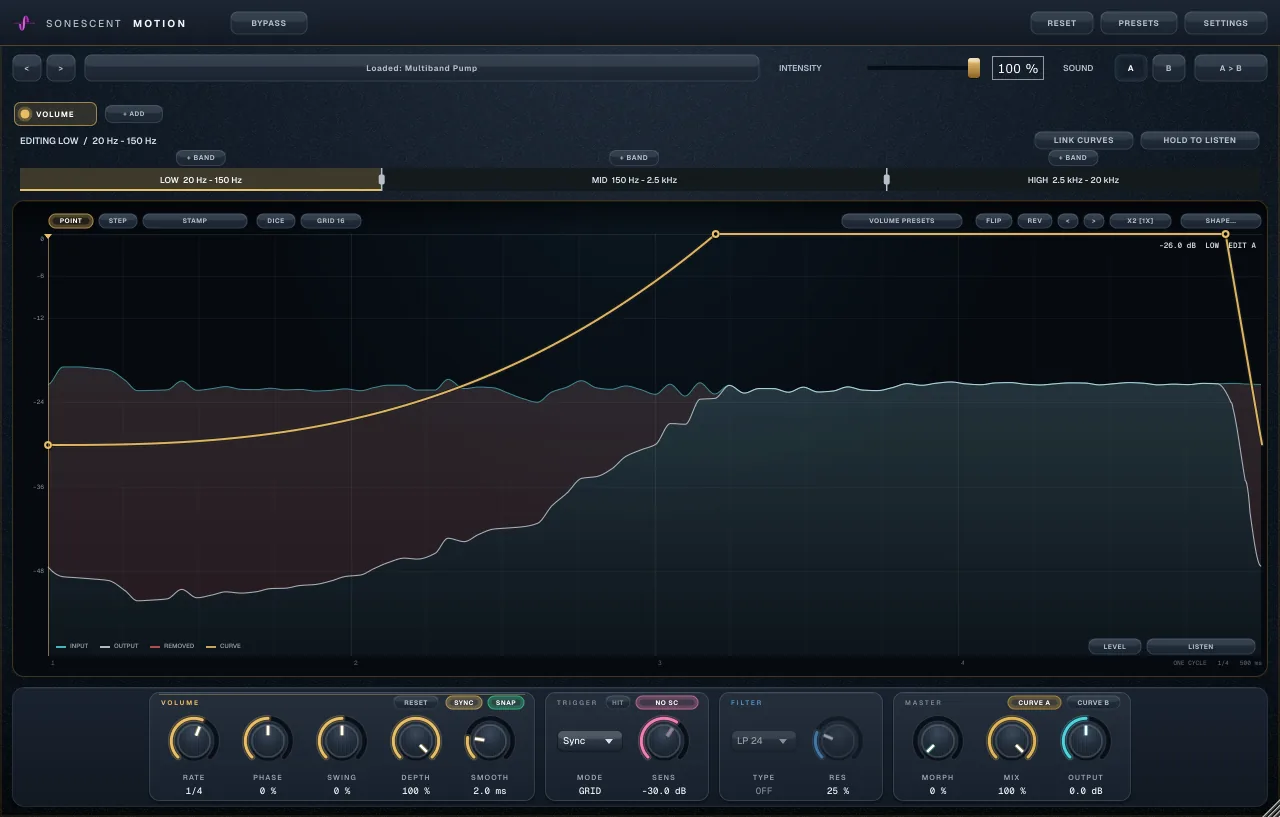This screenshot has height=817, width=1280.
Task: Click the cyan OUTPUT knob
Action: [x=1085, y=741]
